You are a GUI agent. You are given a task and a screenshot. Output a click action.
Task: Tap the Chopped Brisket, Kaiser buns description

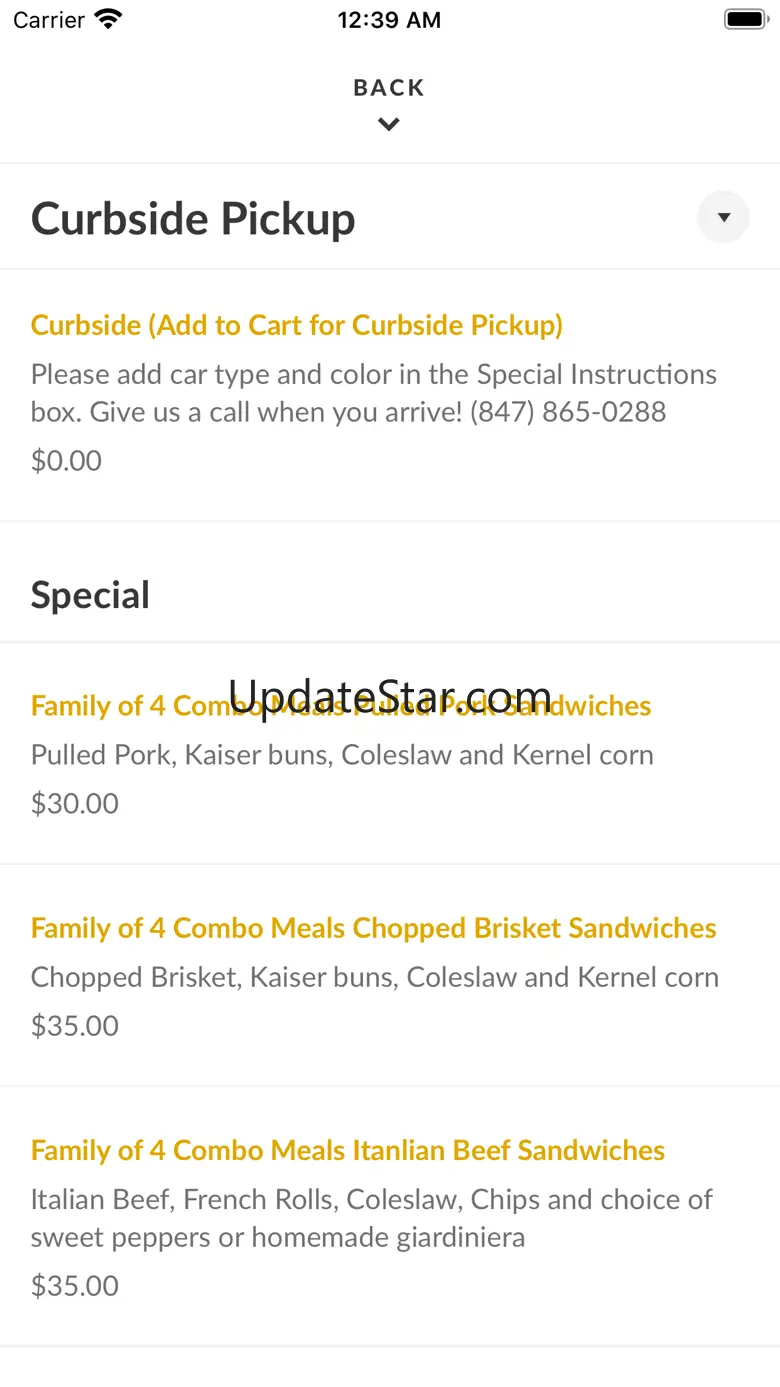pyautogui.click(x=374, y=977)
